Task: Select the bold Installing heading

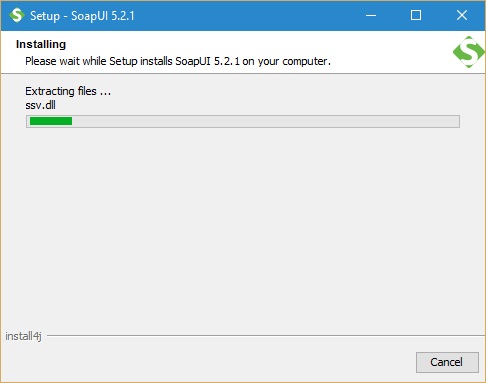Action: pyautogui.click(x=41, y=44)
